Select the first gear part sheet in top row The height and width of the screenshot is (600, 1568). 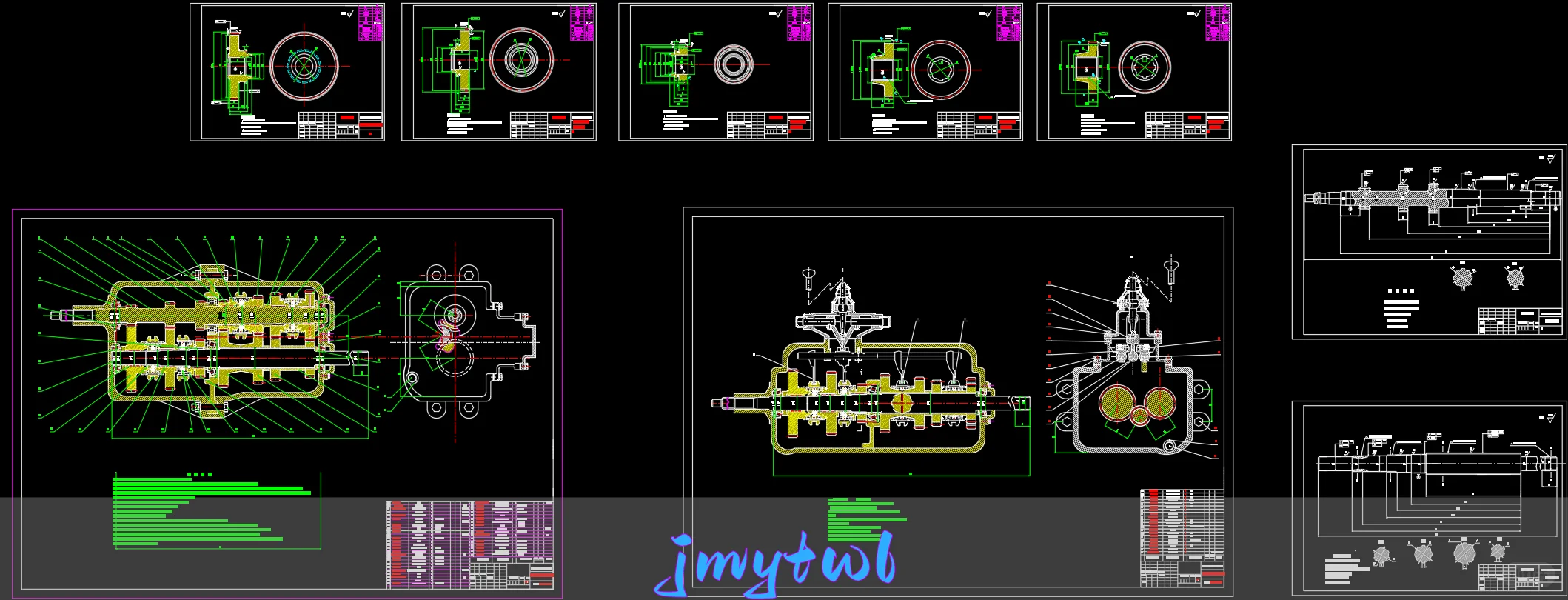point(287,72)
